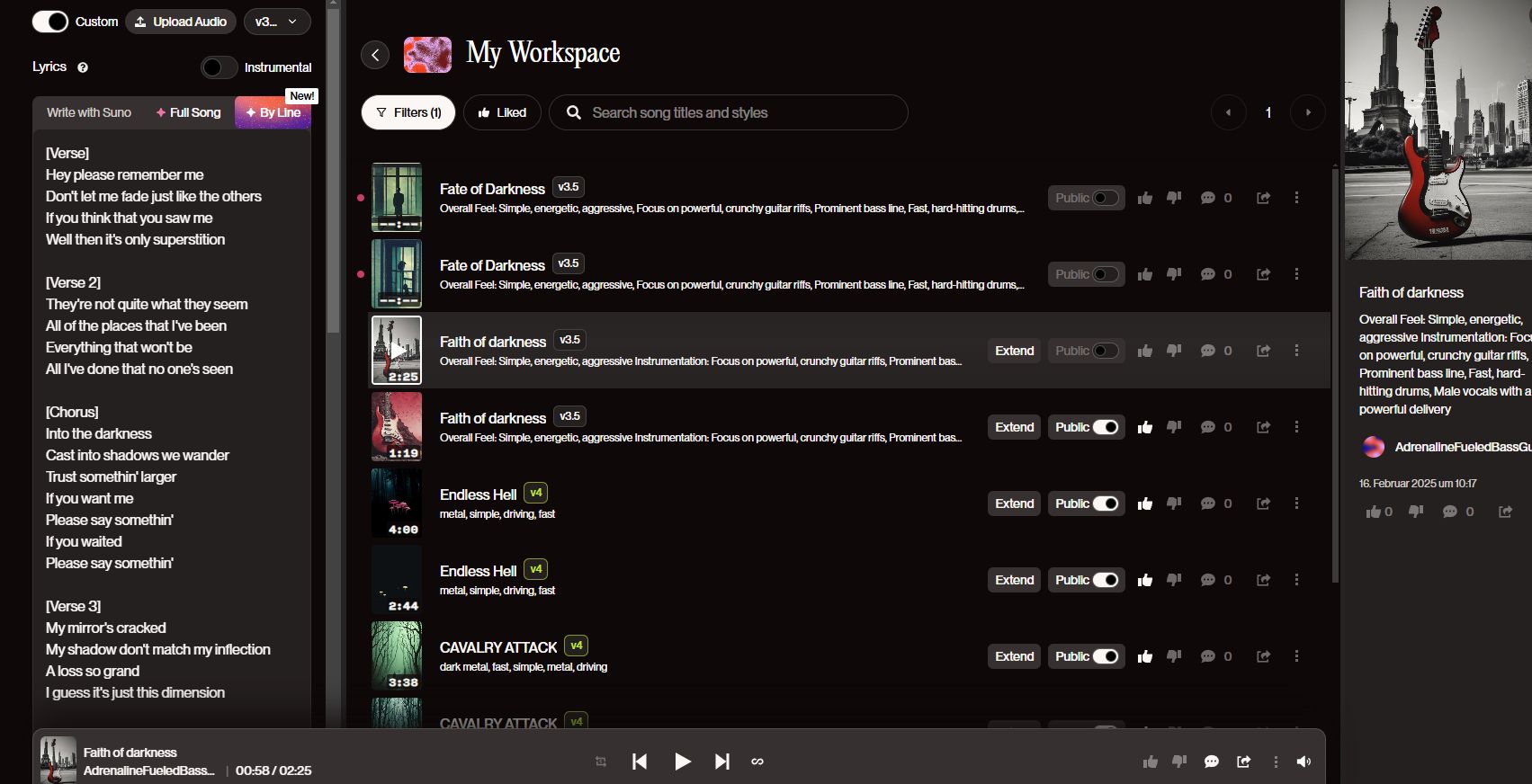Toggle Public off for CAVALRY ATTACK 3:38
Screen dimensions: 1532x784
[x=1105, y=656]
